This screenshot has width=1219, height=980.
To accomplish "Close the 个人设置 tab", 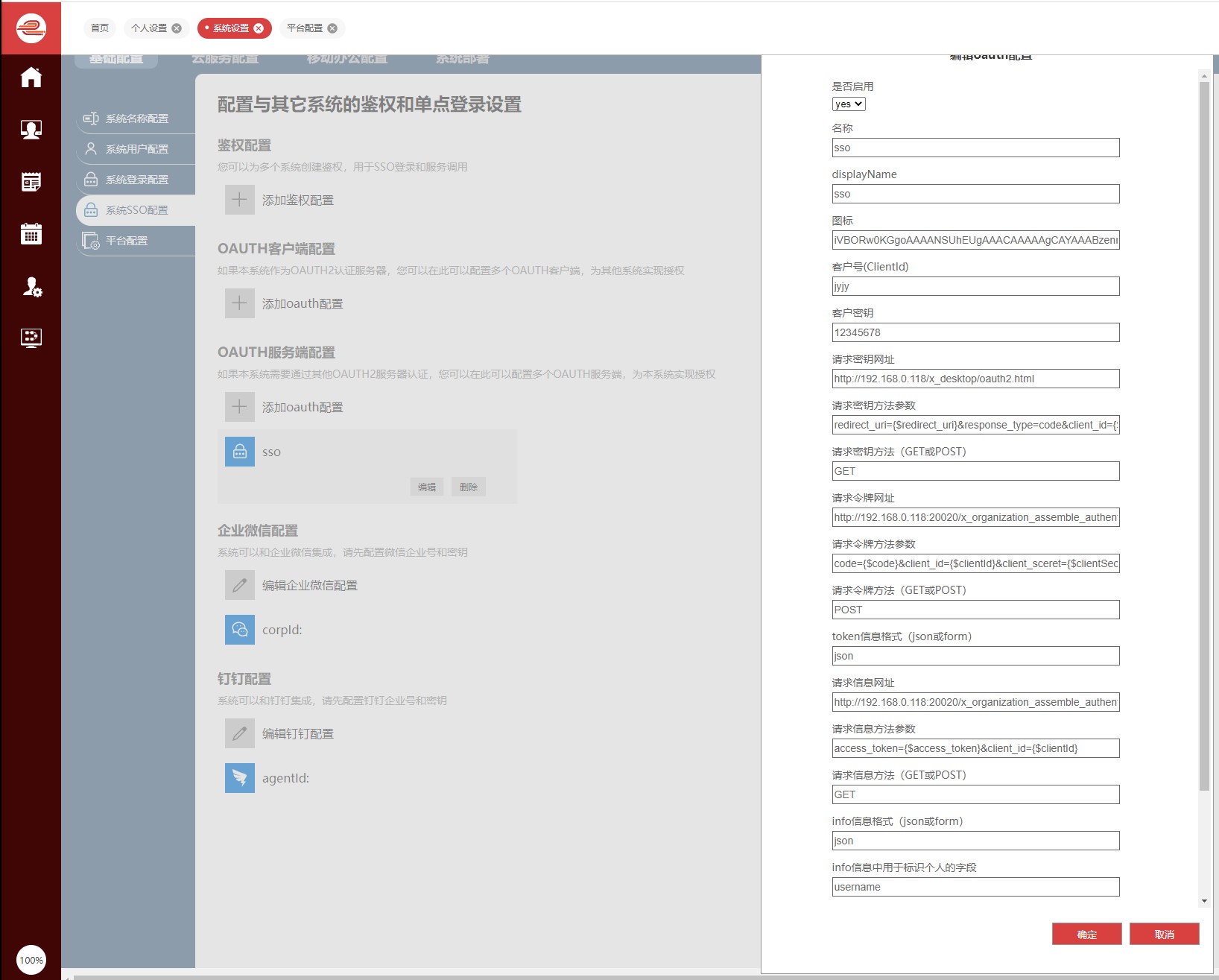I will (x=177, y=28).
